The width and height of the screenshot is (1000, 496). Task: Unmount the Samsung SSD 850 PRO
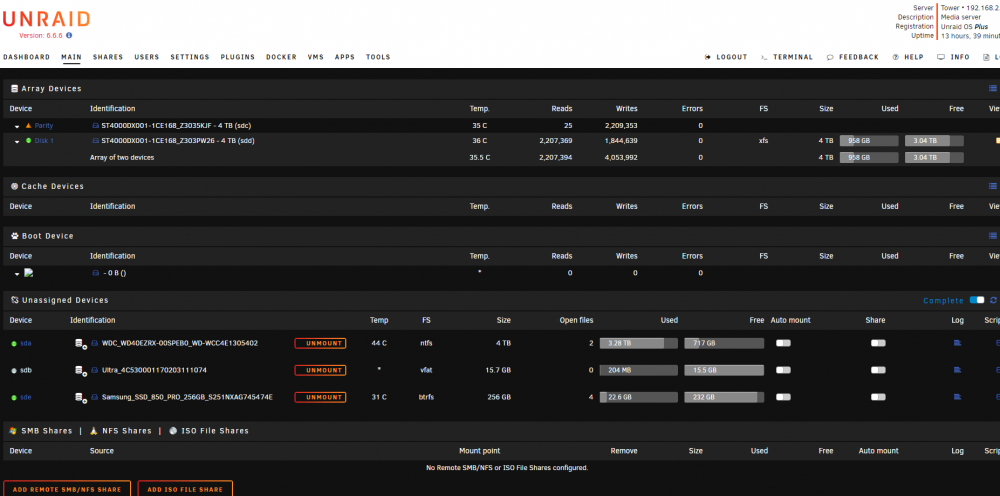point(320,397)
